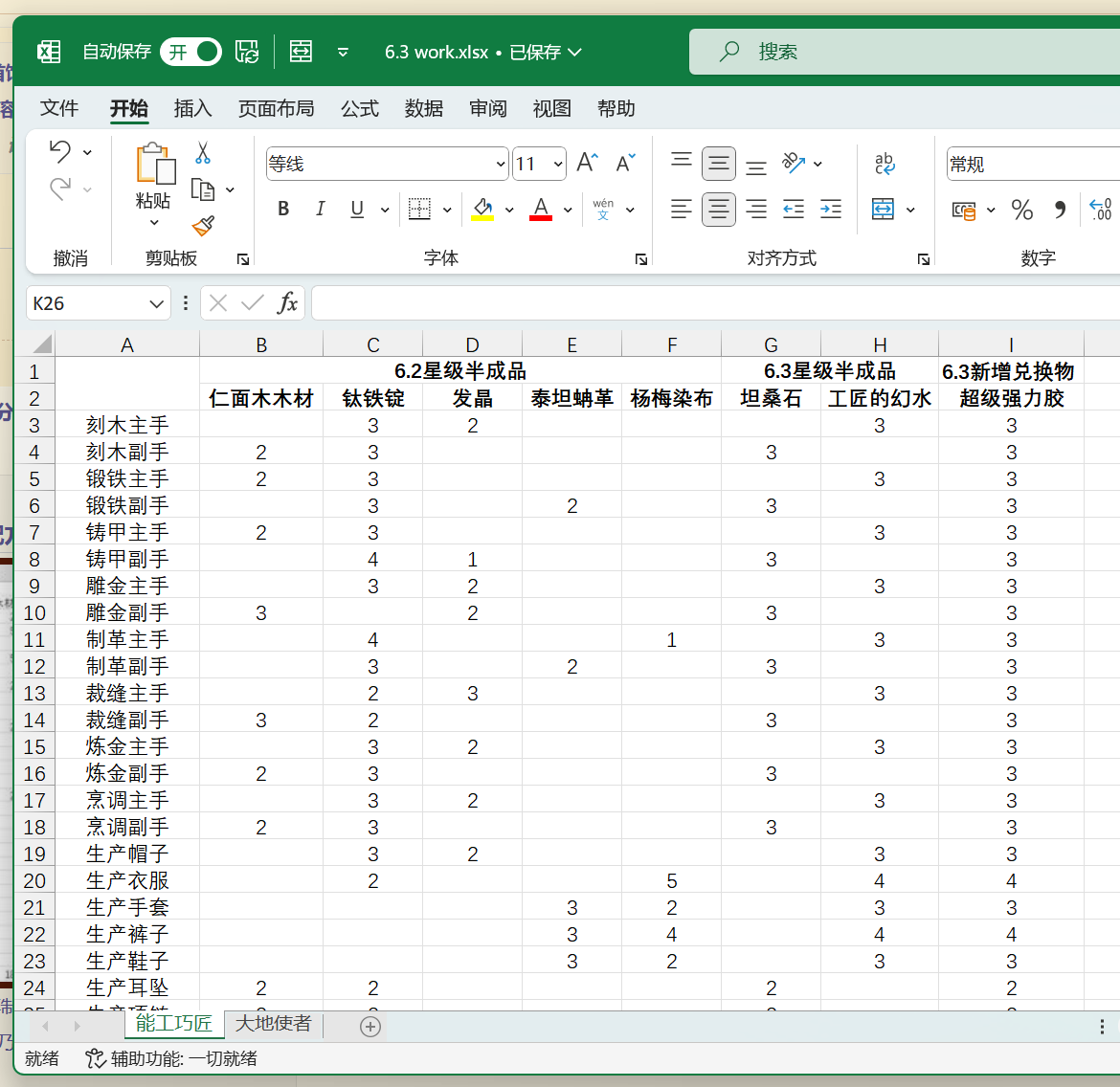The image size is (1120, 1087).
Task: Click the Increase Indent icon
Action: [x=831, y=210]
